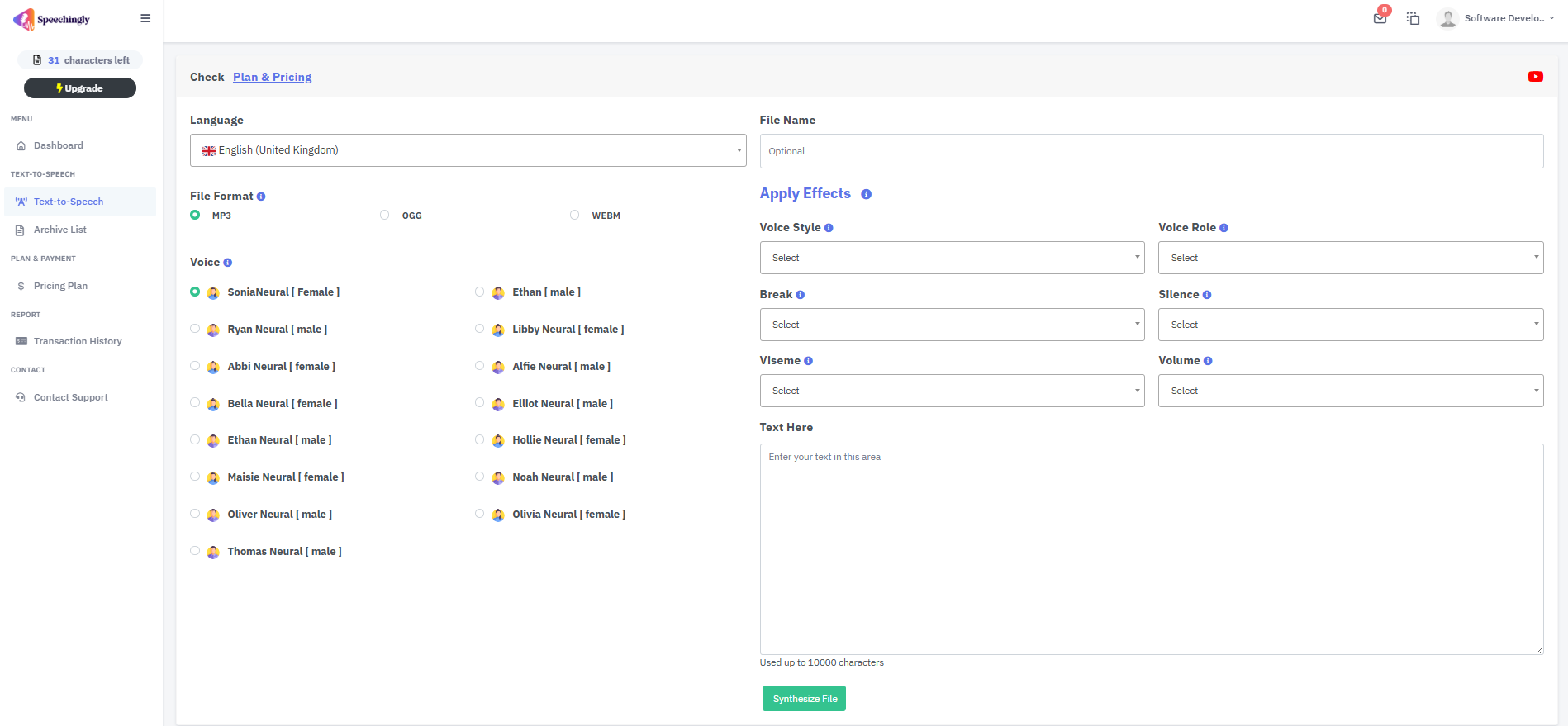Click the Voice Role info icon
1568x726 pixels.
click(x=1224, y=228)
